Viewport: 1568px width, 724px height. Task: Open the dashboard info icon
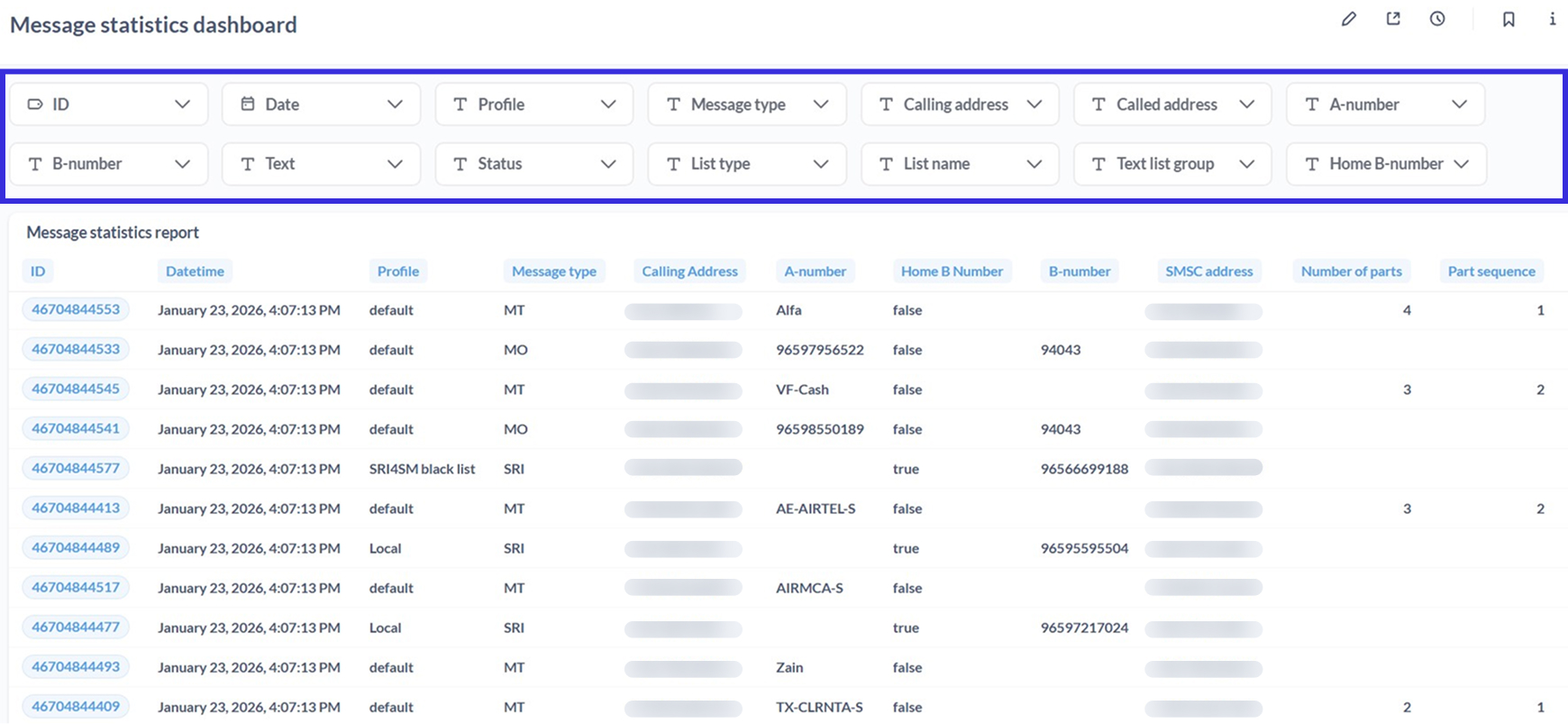coord(1552,19)
